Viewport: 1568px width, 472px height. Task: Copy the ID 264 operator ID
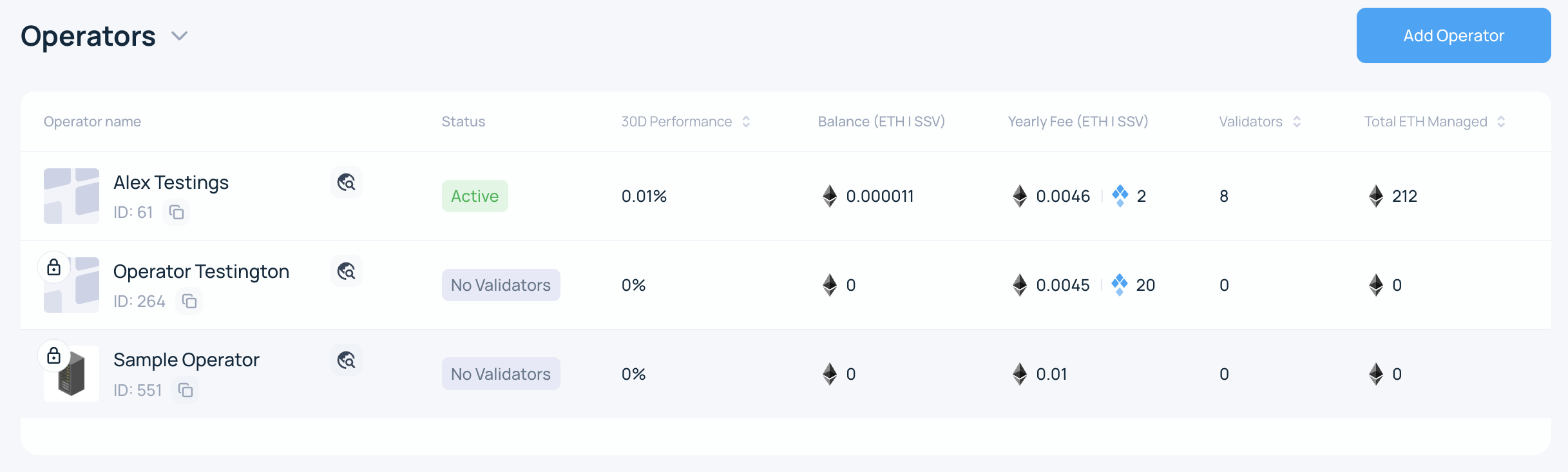pyautogui.click(x=189, y=301)
